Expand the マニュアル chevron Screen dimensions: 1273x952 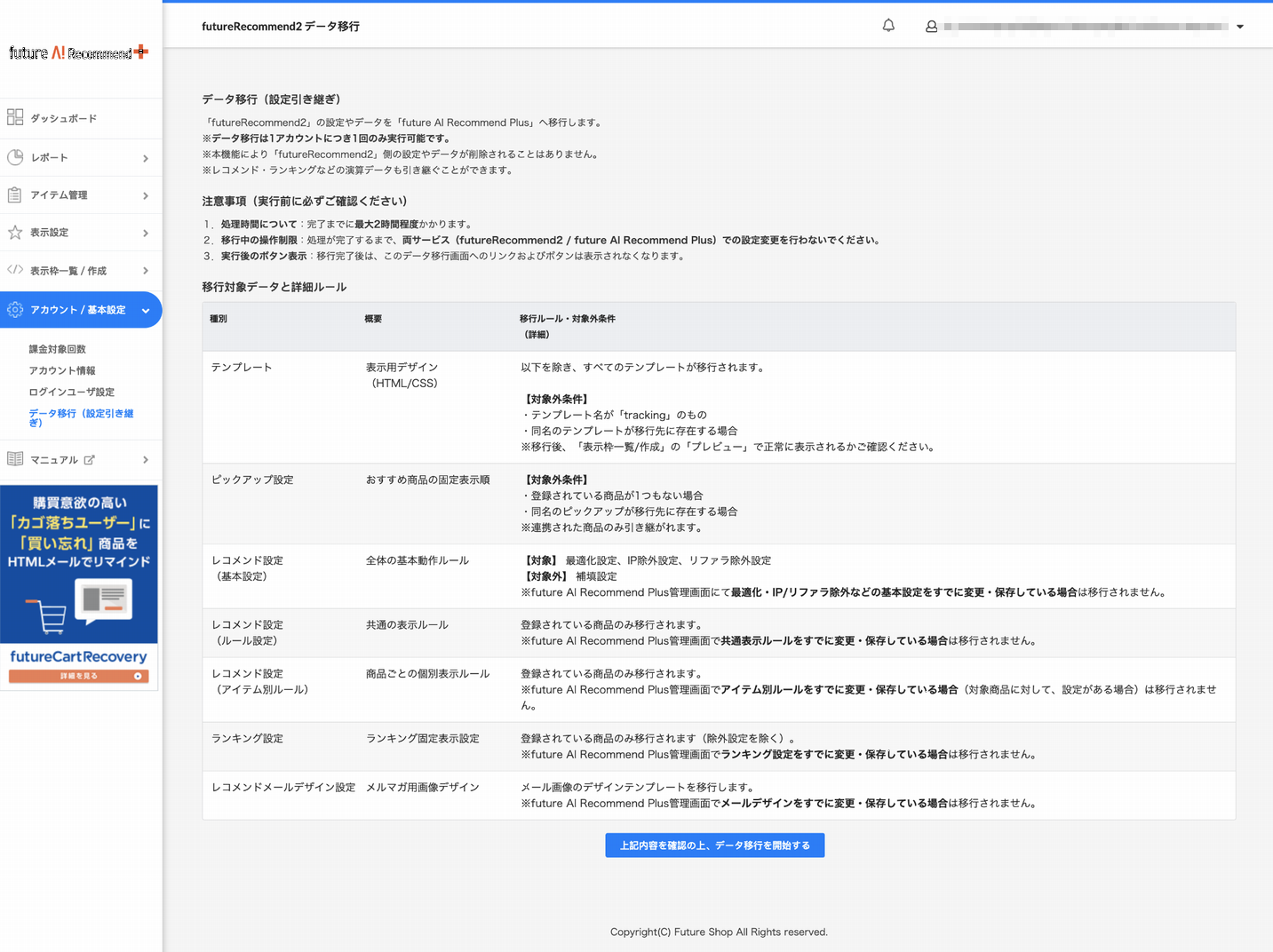pyautogui.click(x=146, y=460)
